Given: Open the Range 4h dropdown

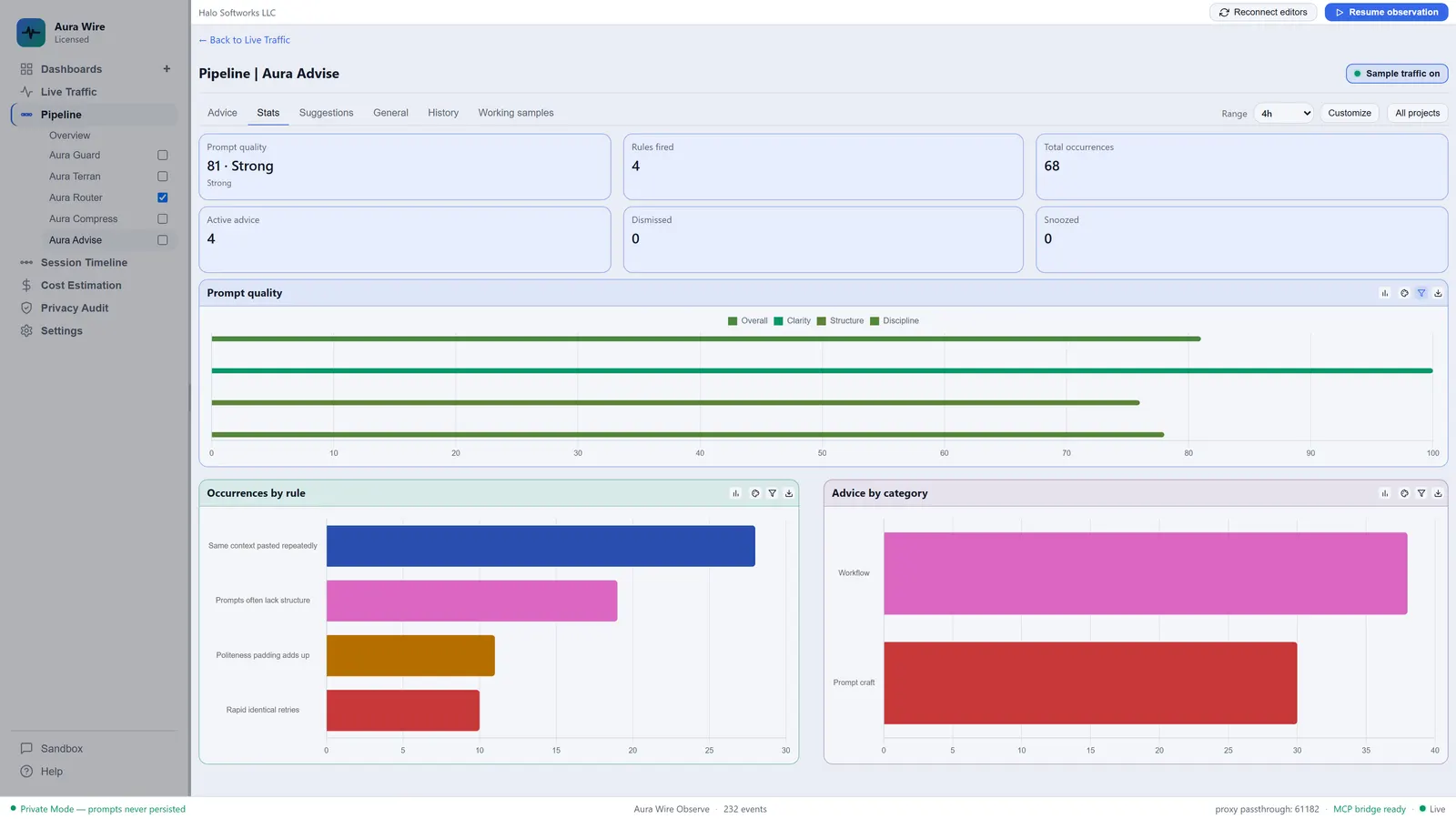Looking at the screenshot, I should coord(1284,114).
